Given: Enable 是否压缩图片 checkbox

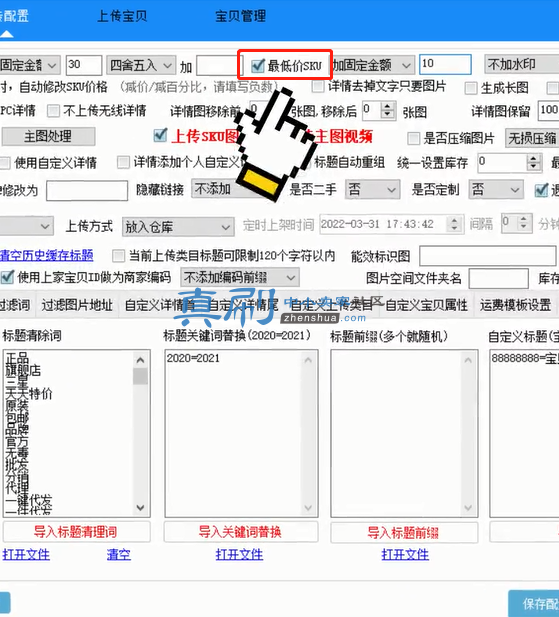Looking at the screenshot, I should point(413,138).
